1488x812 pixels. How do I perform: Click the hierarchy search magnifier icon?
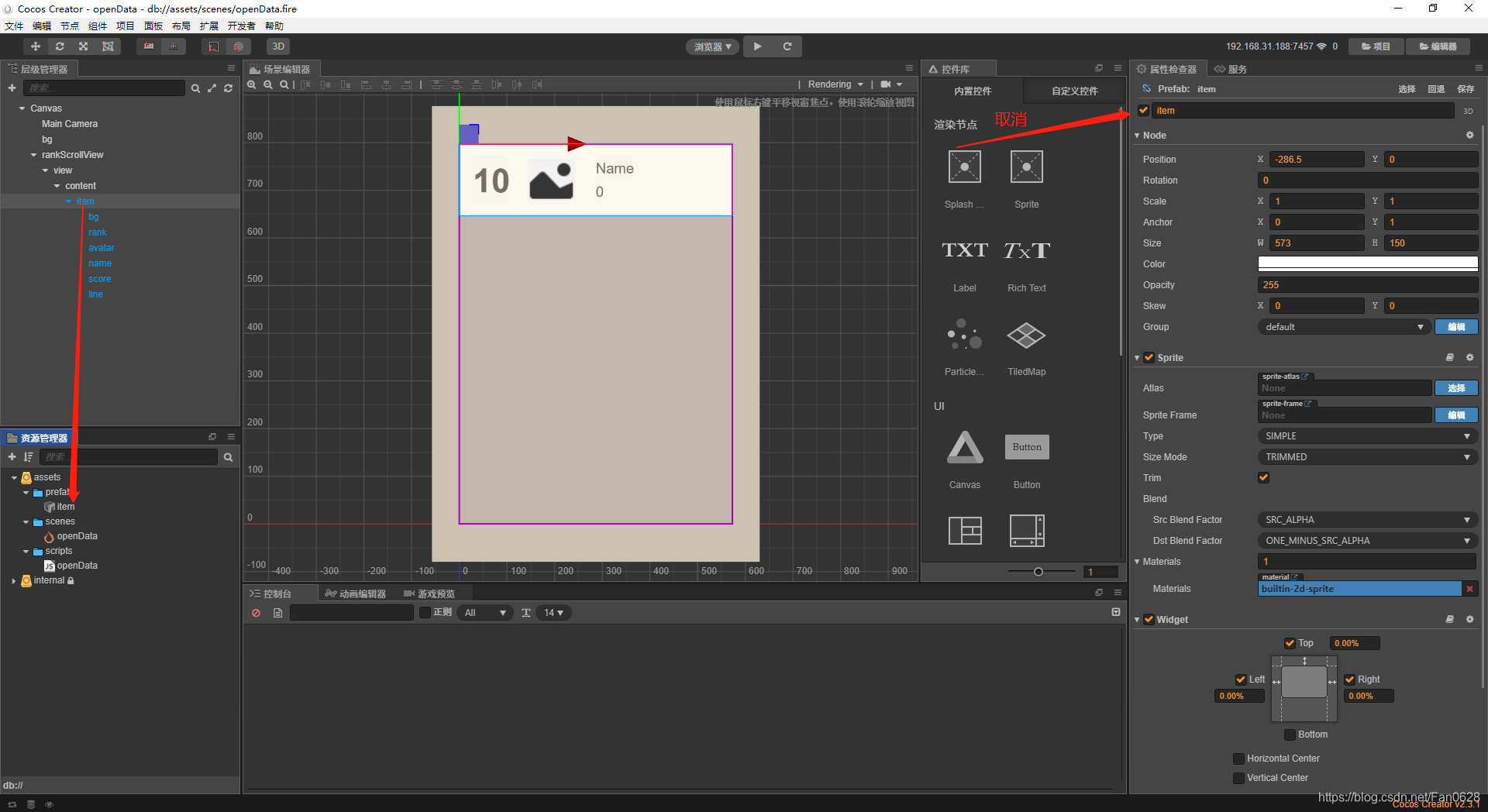pos(195,88)
